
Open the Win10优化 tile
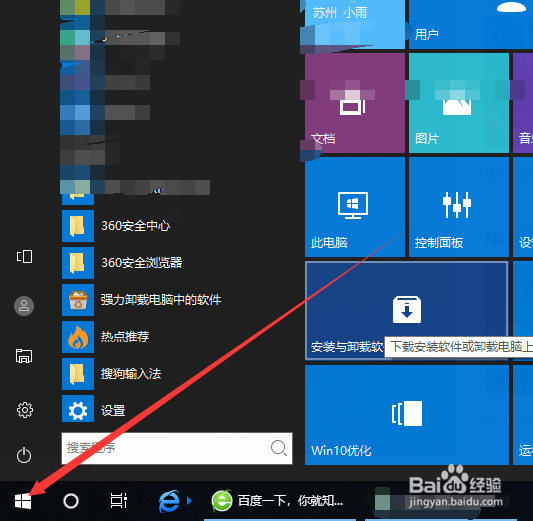click(x=407, y=415)
